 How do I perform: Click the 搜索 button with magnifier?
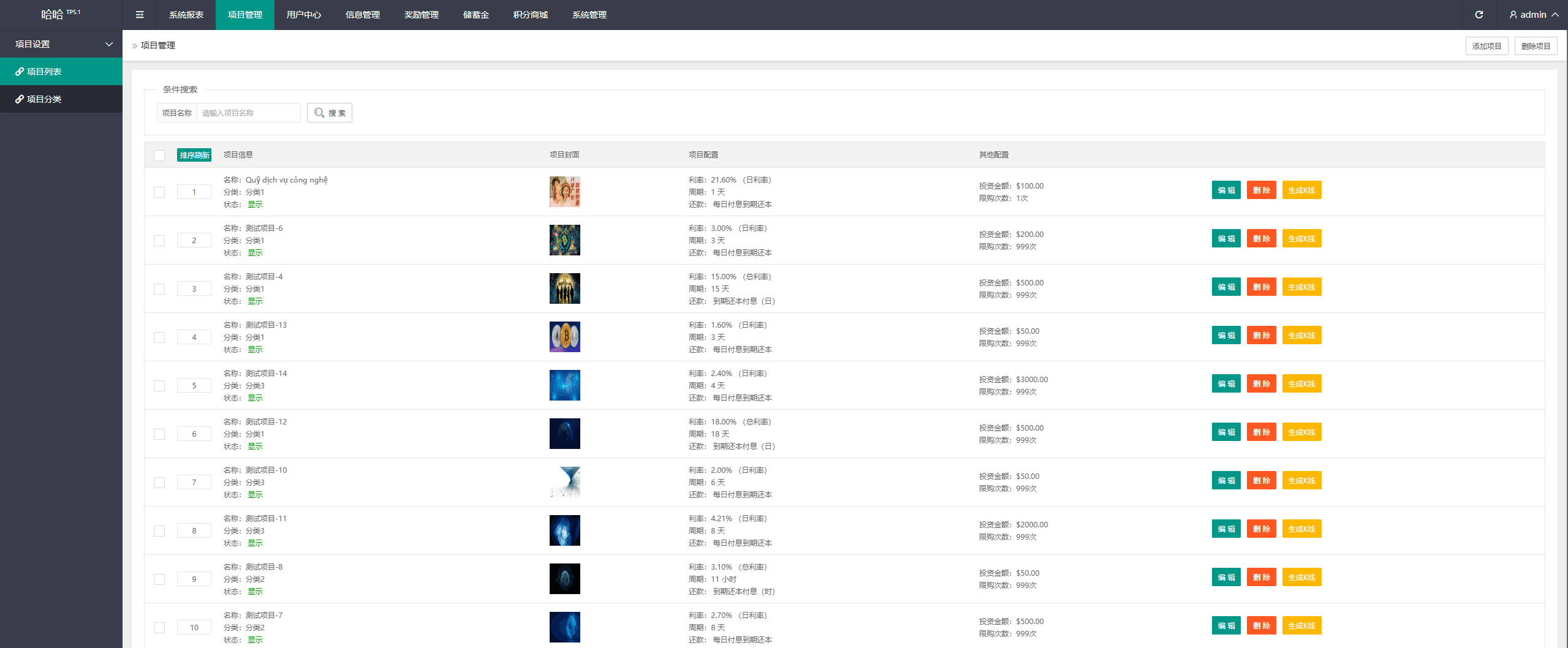pyautogui.click(x=330, y=113)
